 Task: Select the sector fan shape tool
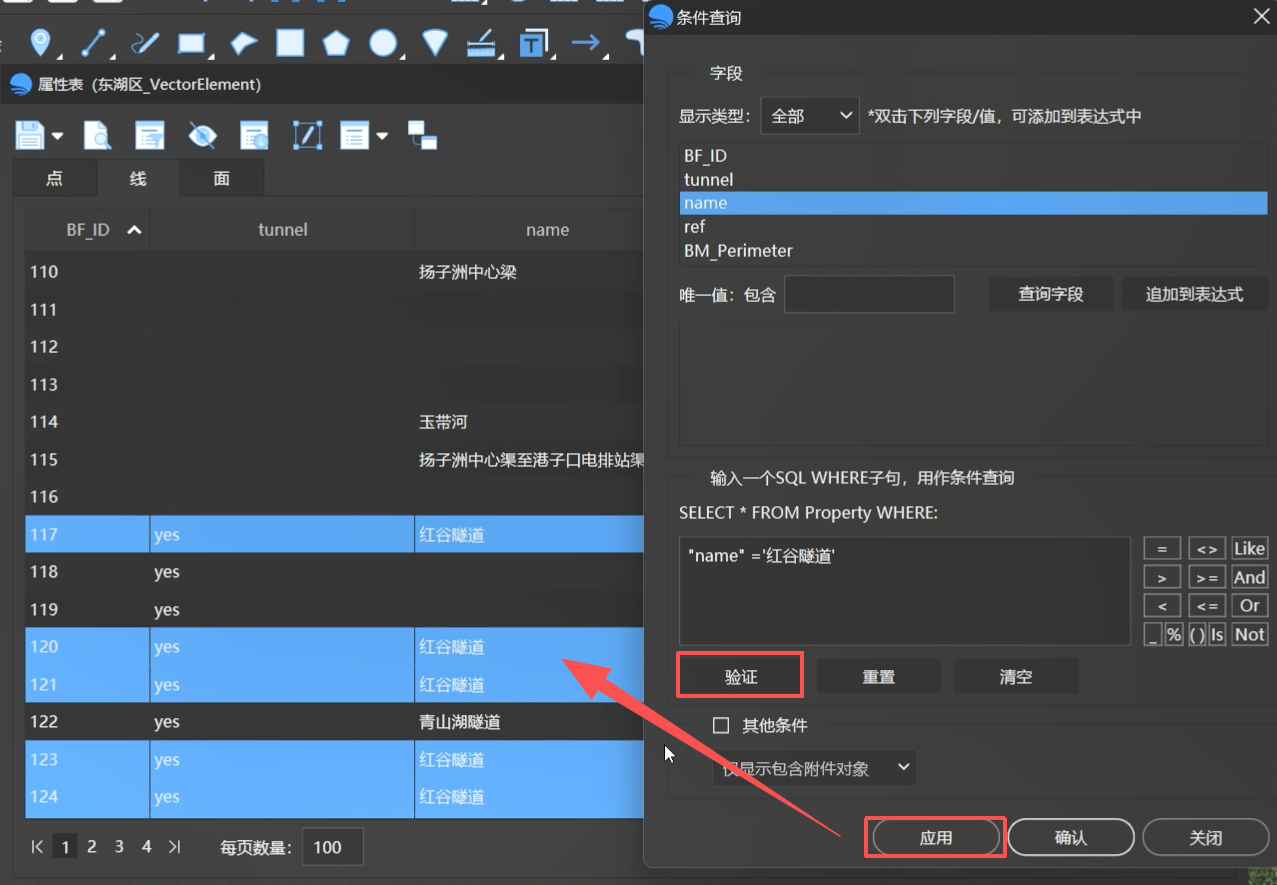(434, 42)
